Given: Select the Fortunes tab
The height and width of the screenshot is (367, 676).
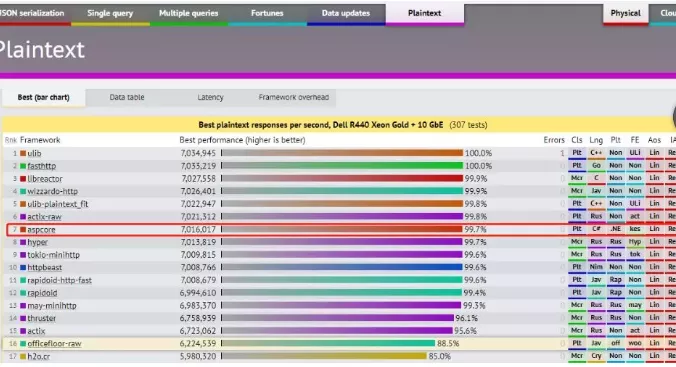Looking at the screenshot, I should (x=267, y=13).
